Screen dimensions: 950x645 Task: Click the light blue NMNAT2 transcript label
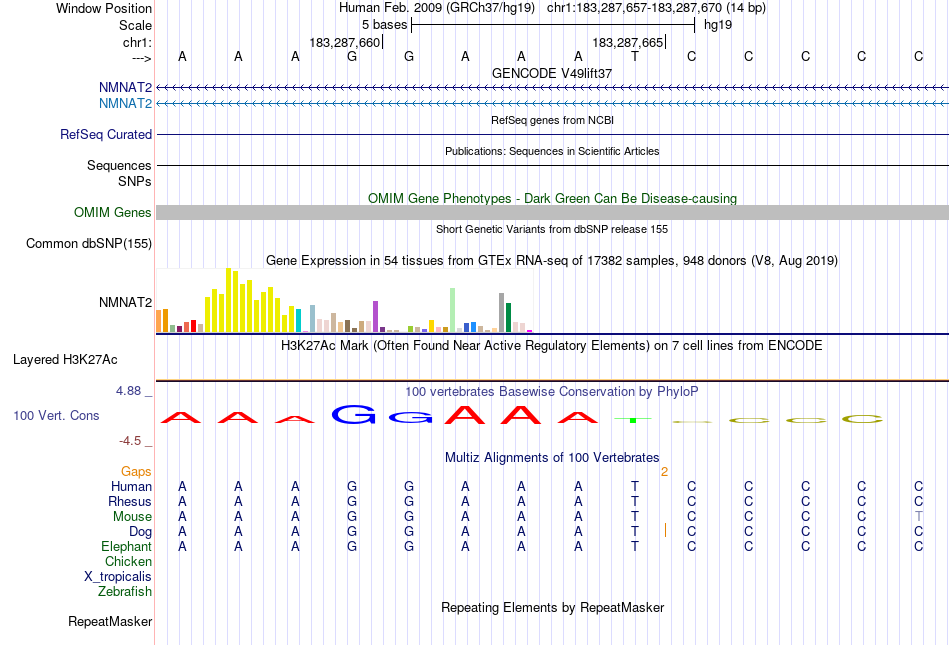125,104
